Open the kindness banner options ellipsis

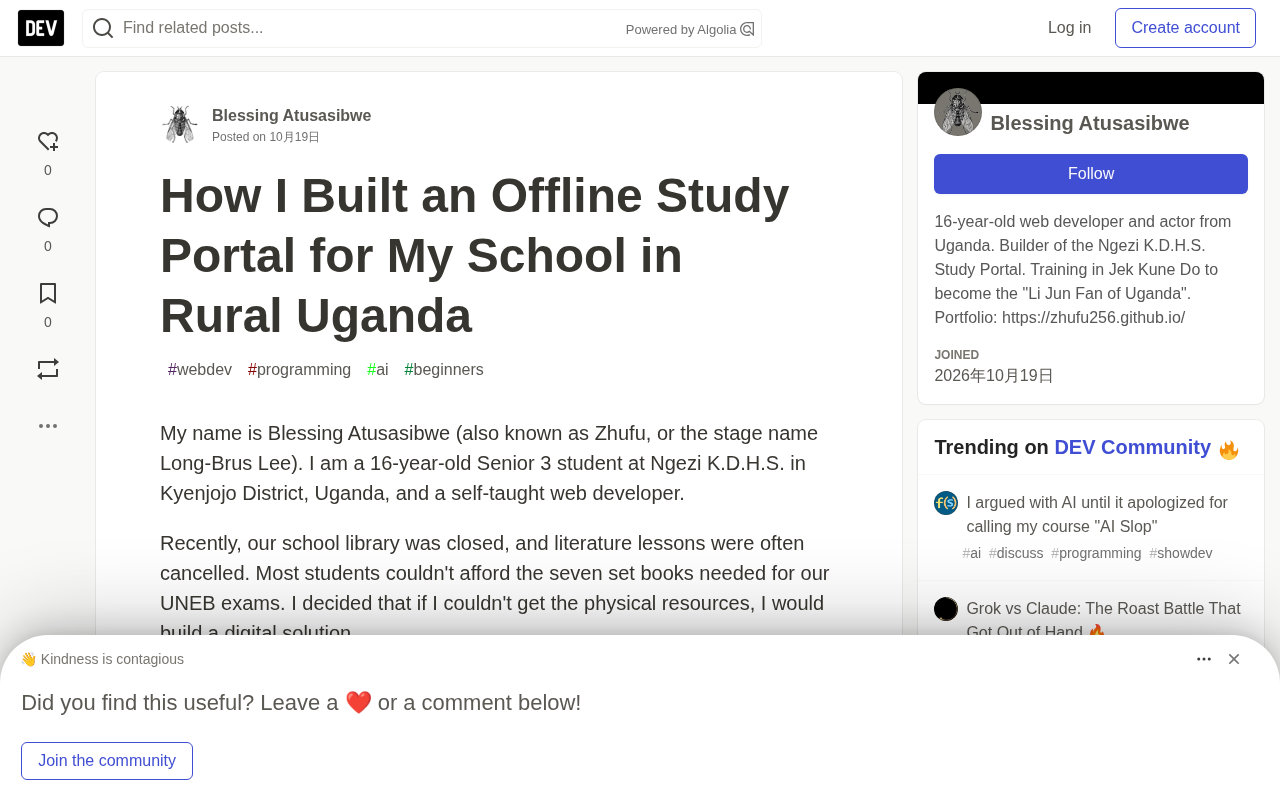[x=1204, y=659]
